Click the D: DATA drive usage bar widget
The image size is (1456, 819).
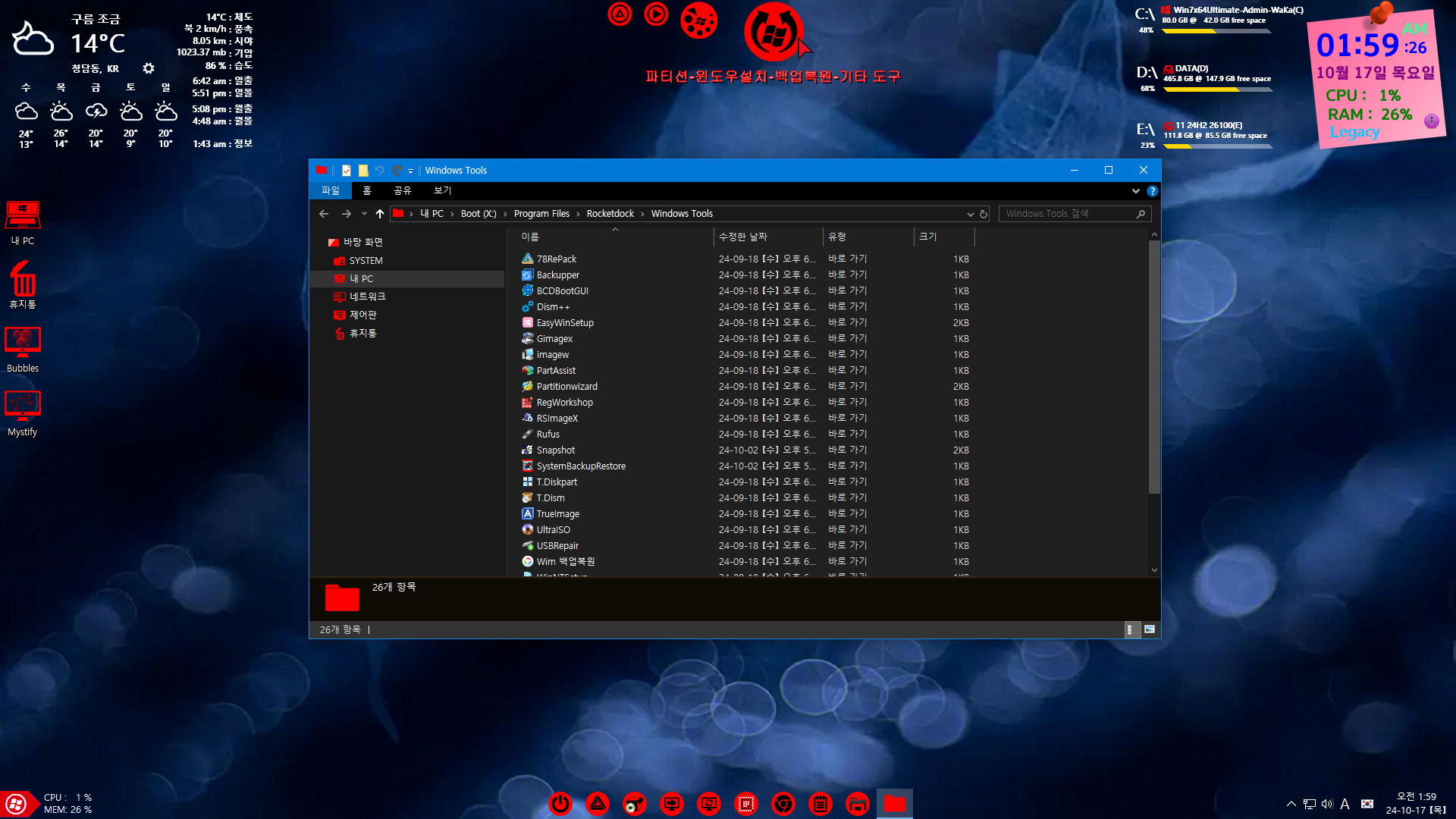click(1217, 89)
